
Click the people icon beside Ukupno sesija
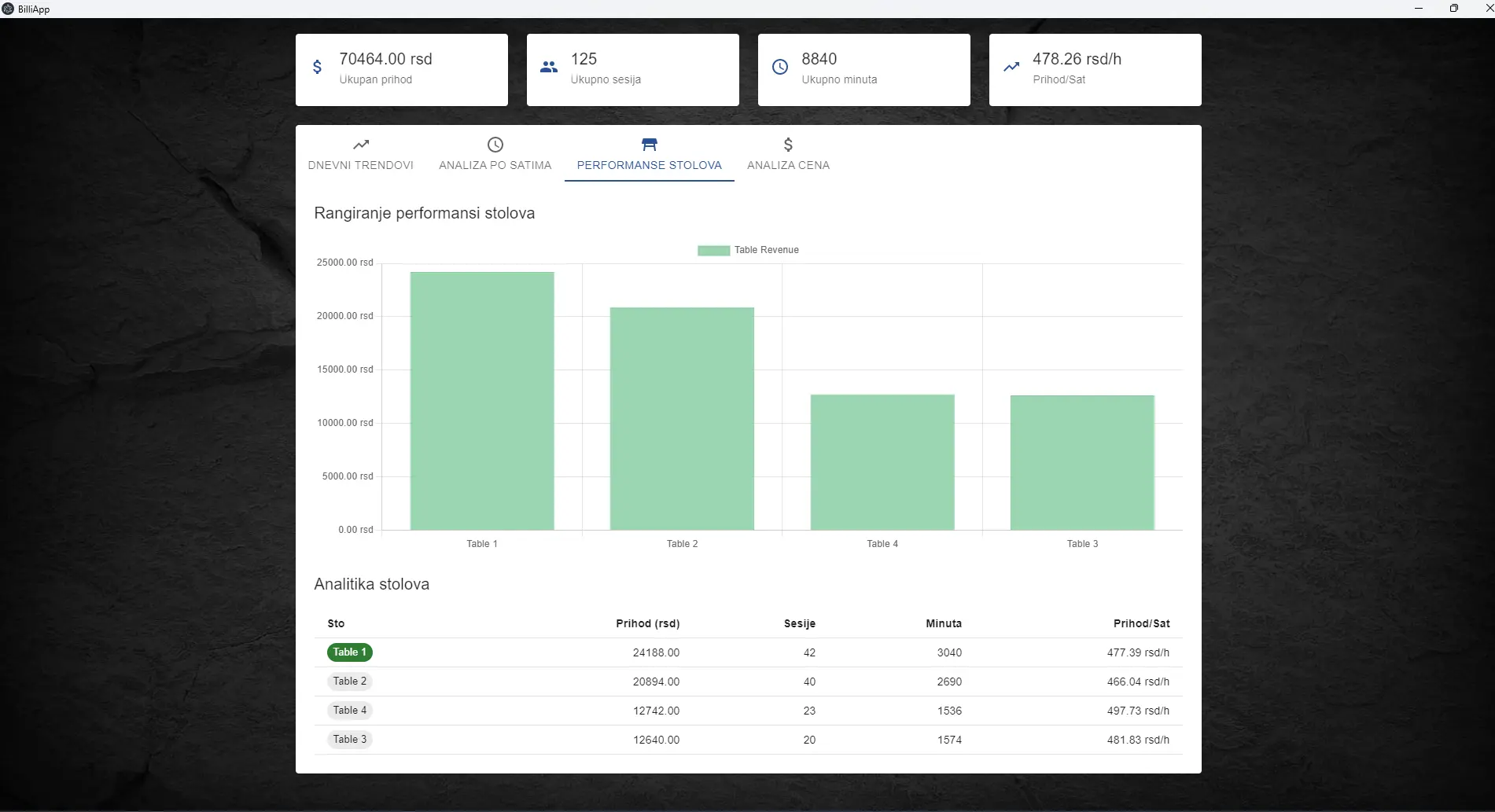(549, 68)
